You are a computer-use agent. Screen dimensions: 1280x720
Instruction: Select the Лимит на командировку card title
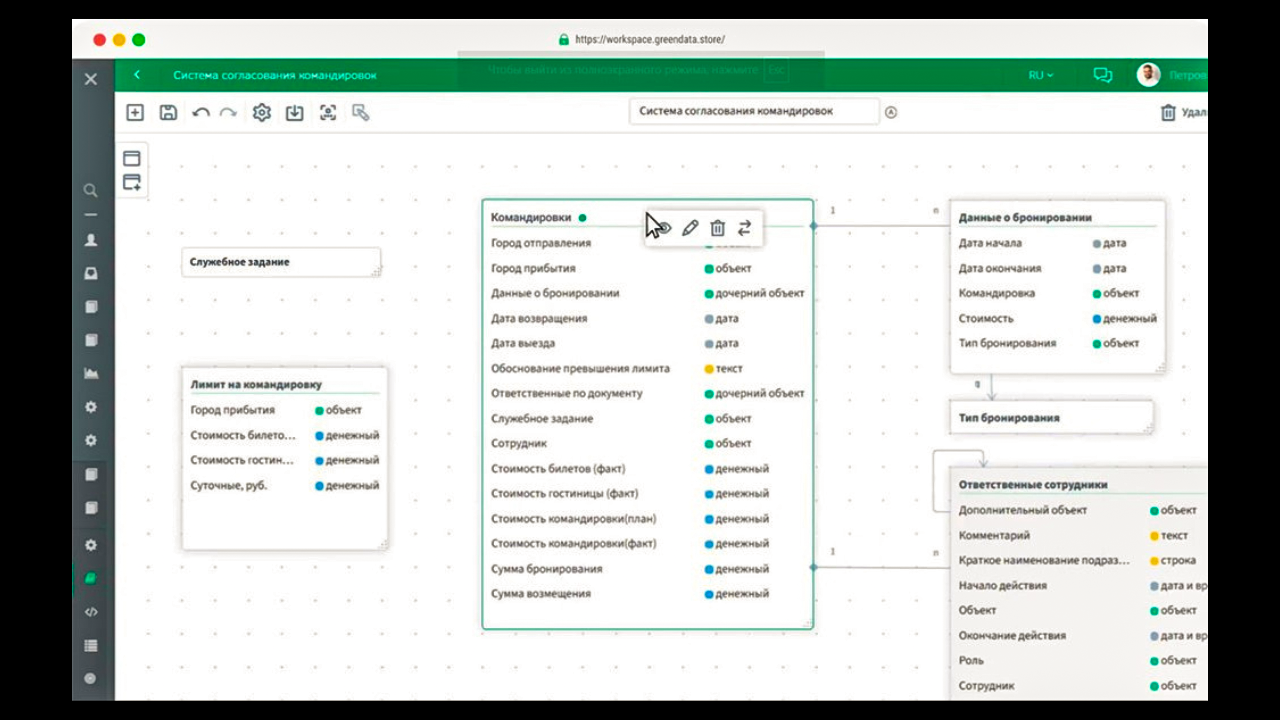[256, 384]
